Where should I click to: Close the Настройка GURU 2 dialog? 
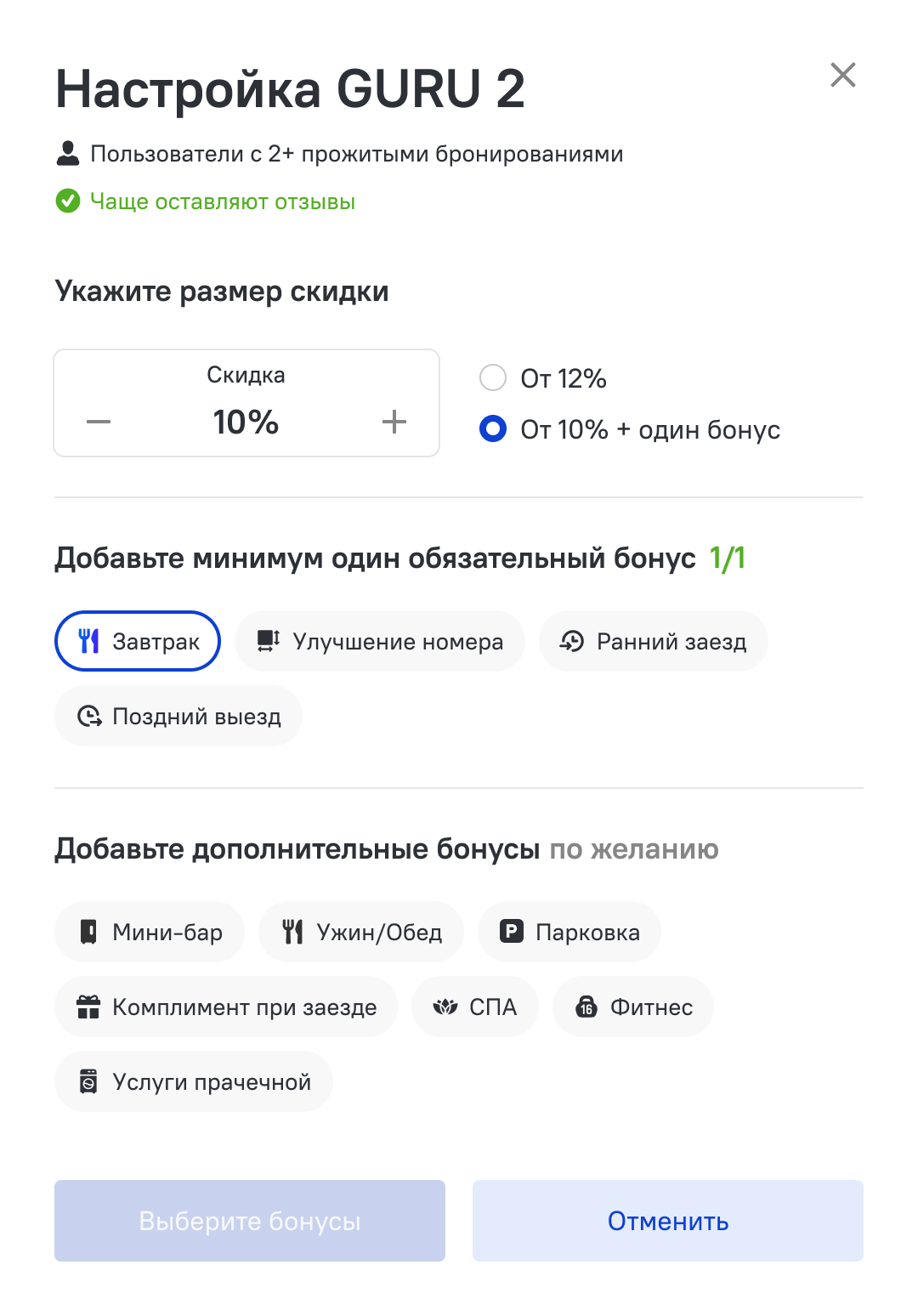(843, 75)
